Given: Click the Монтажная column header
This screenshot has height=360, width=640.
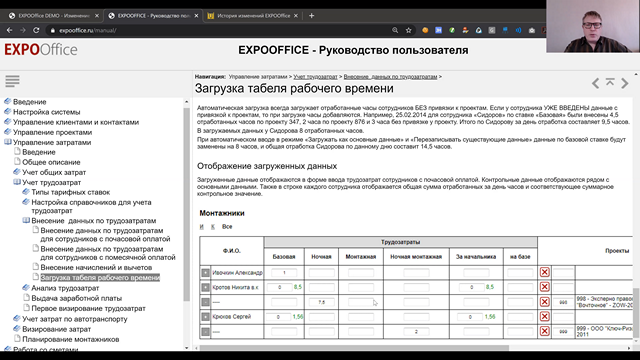Looking at the screenshot, I should click(360, 257).
